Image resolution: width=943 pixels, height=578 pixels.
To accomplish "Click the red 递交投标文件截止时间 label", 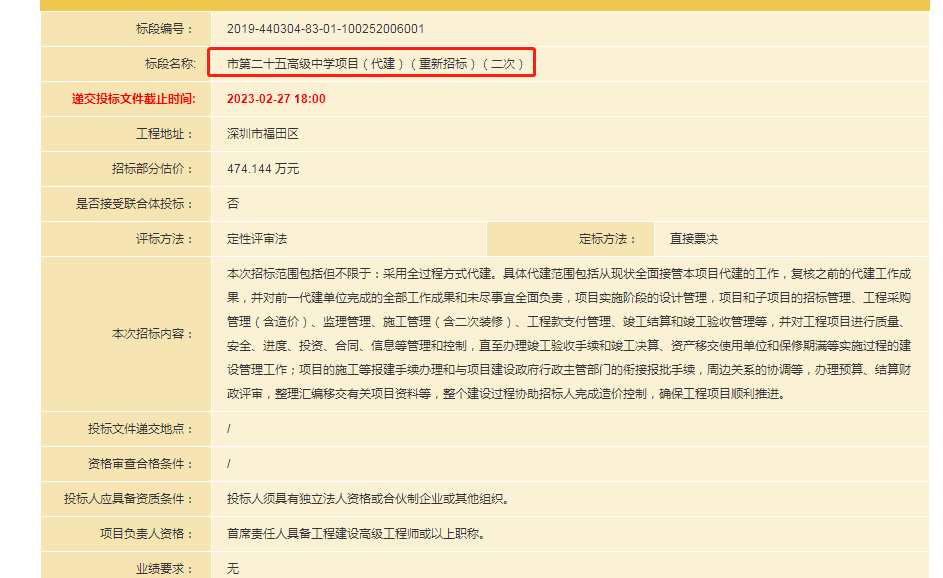I will click(x=133, y=99).
